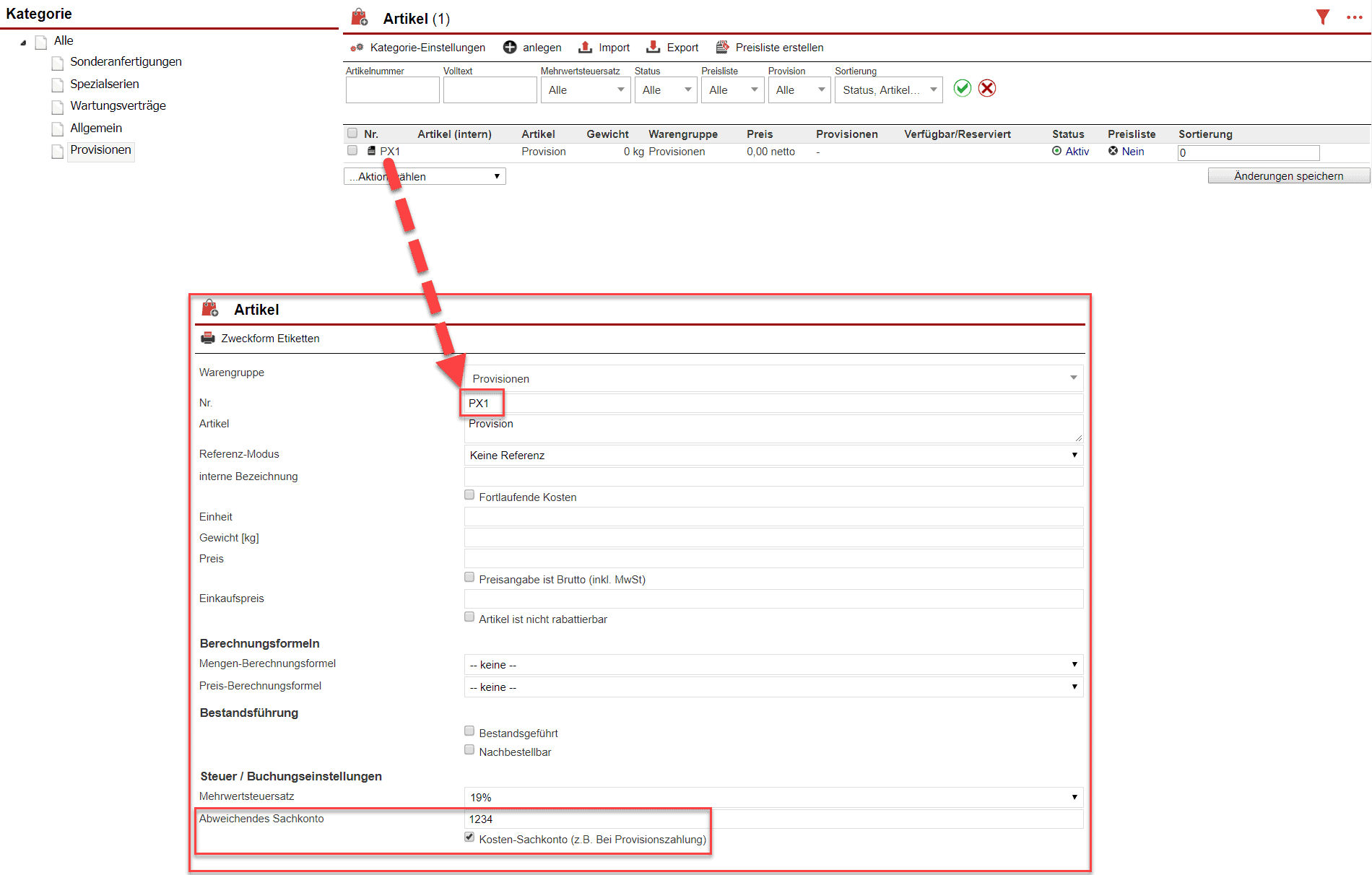Expand the Referenz-Modus dropdown
This screenshot has width=1372, height=875.
point(773,456)
